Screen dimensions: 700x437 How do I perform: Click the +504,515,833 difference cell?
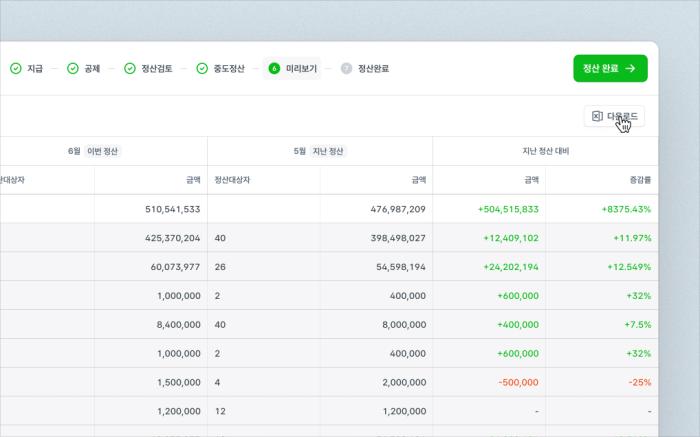point(489,209)
